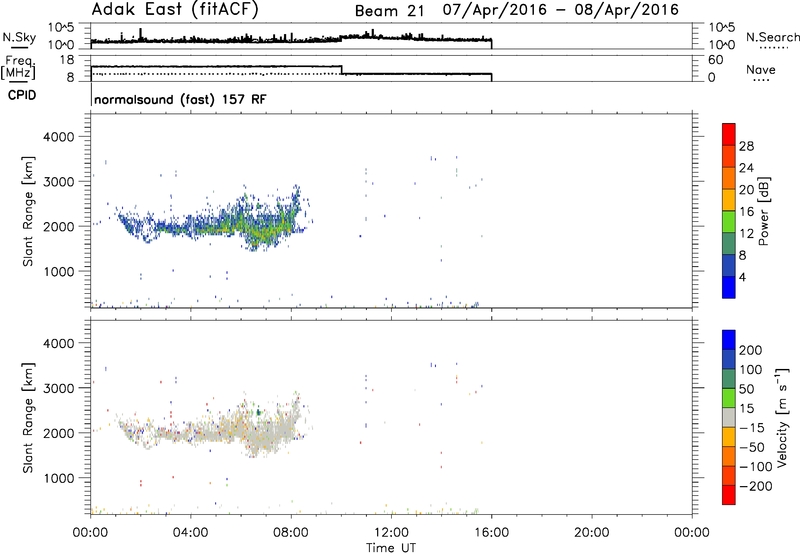The height and width of the screenshot is (554, 800).
Task: Pick the light green segment of the Power colorbar
Action: point(729,221)
